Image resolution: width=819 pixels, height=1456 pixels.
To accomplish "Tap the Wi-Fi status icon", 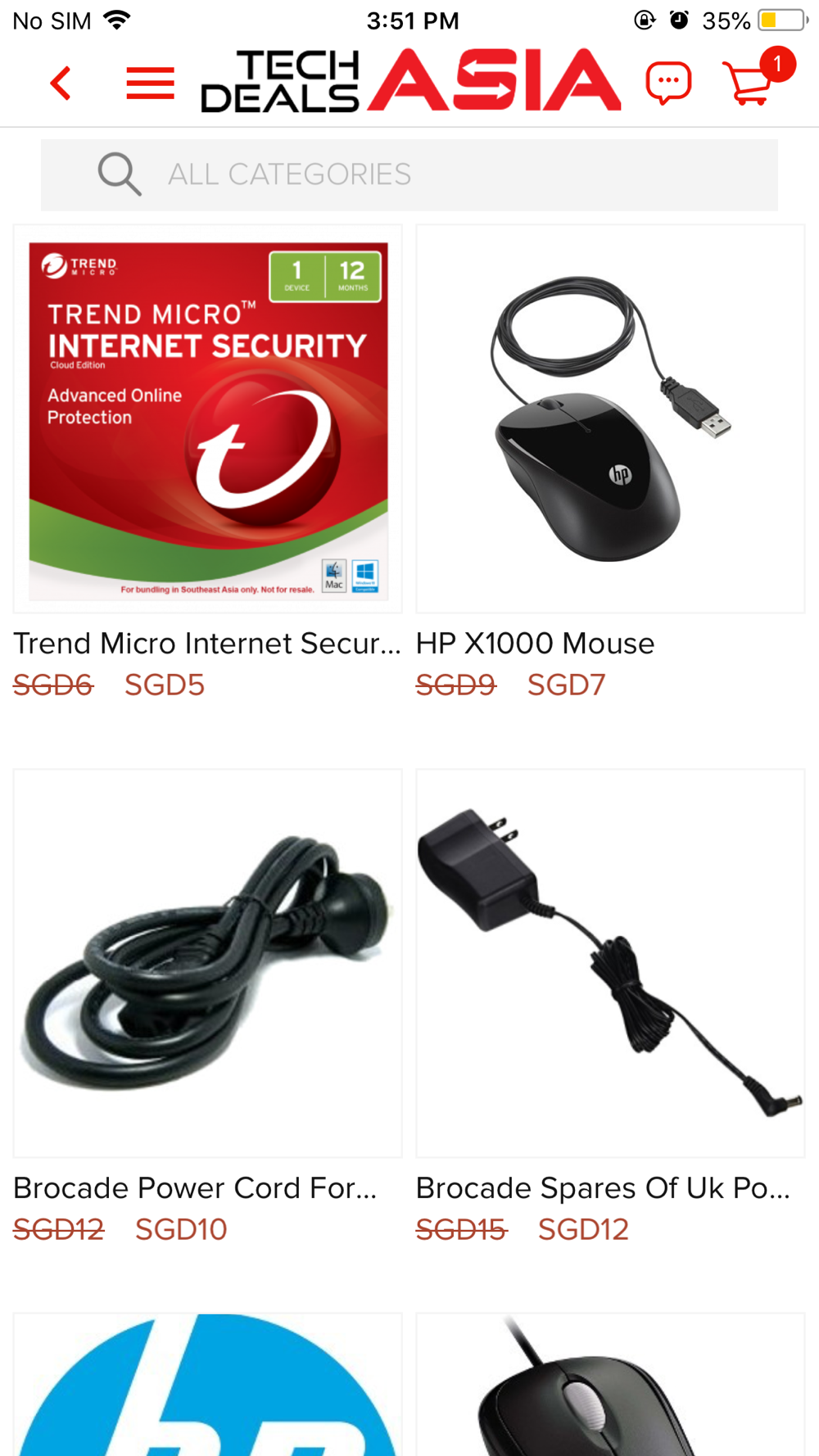I will [x=117, y=20].
